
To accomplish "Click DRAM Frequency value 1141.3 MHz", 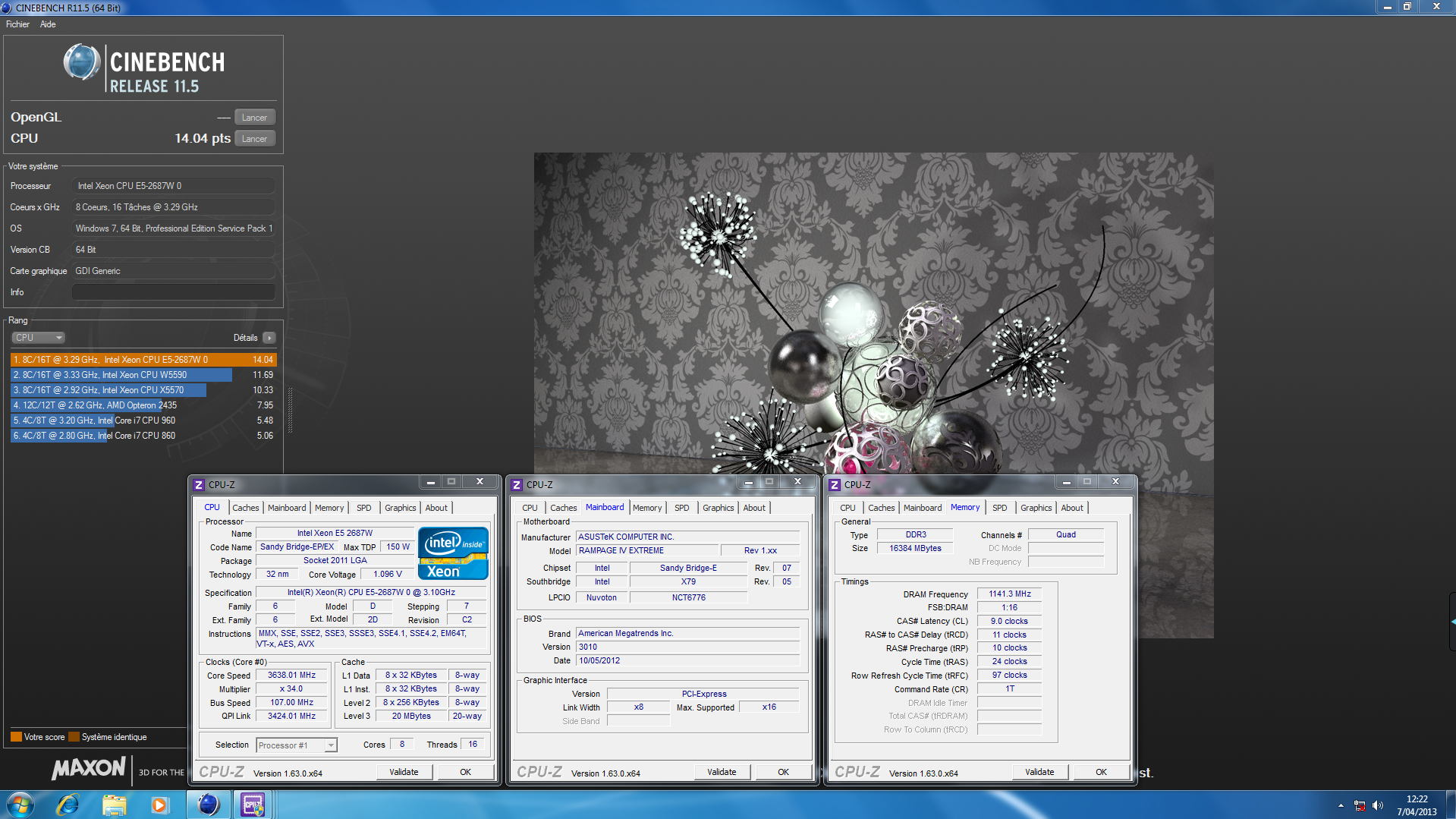I will [1009, 594].
